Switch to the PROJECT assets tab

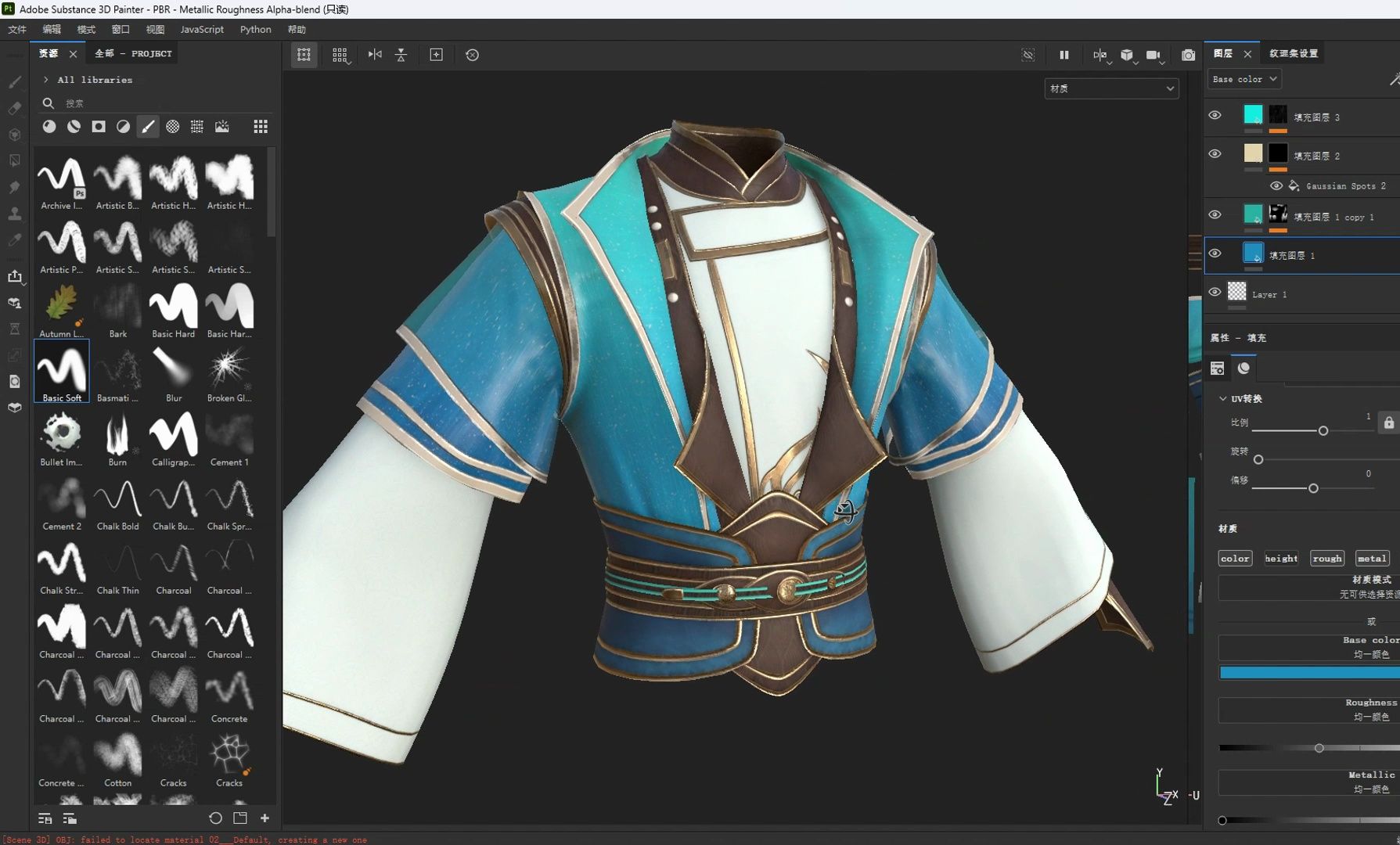click(x=133, y=53)
